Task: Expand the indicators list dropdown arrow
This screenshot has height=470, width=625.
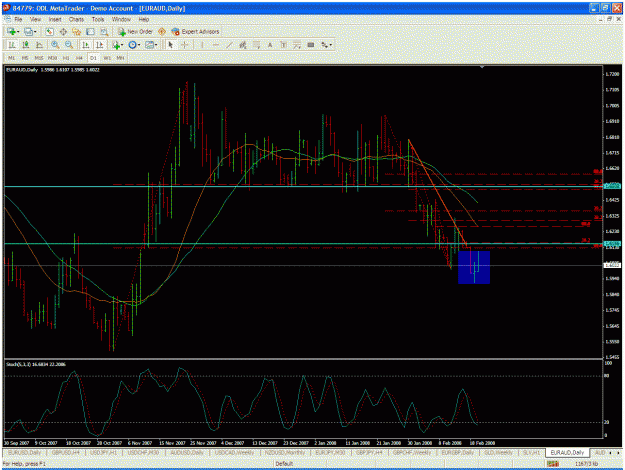Action: (122, 45)
